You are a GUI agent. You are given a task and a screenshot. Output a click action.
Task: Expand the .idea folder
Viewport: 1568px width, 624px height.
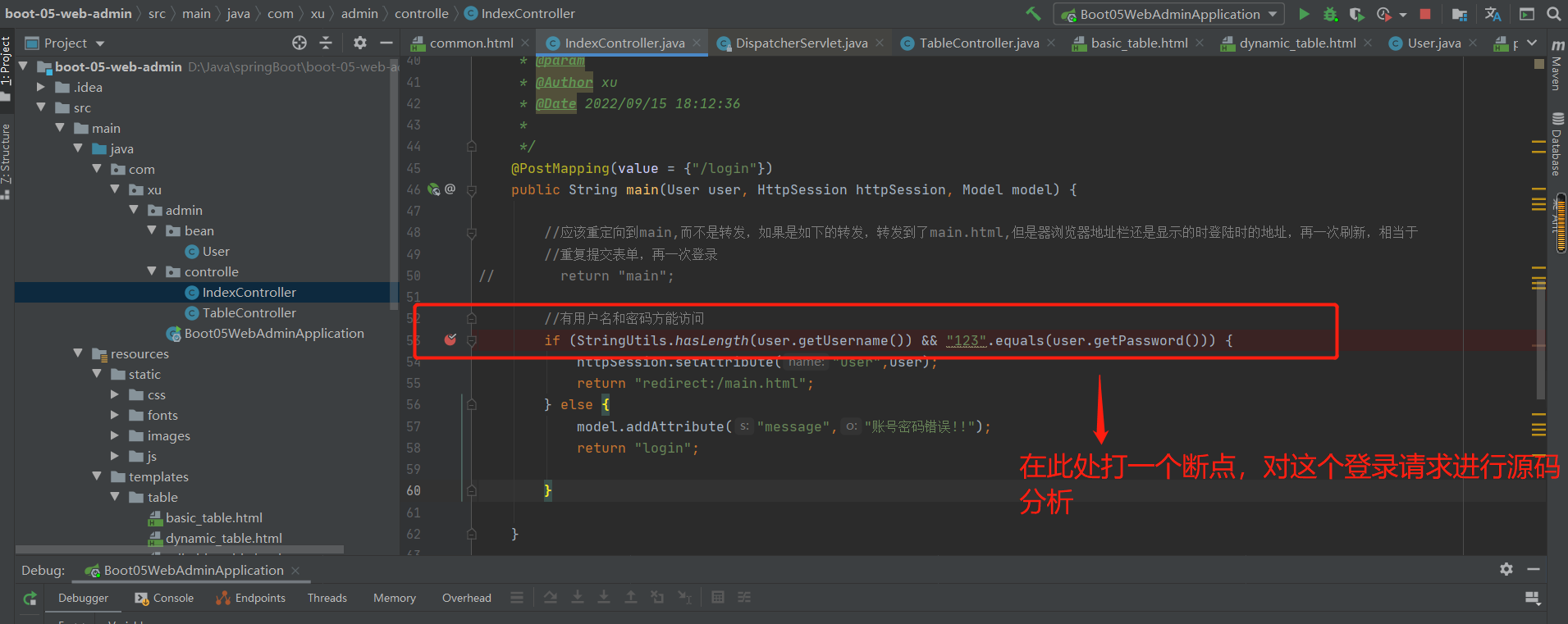click(x=41, y=87)
